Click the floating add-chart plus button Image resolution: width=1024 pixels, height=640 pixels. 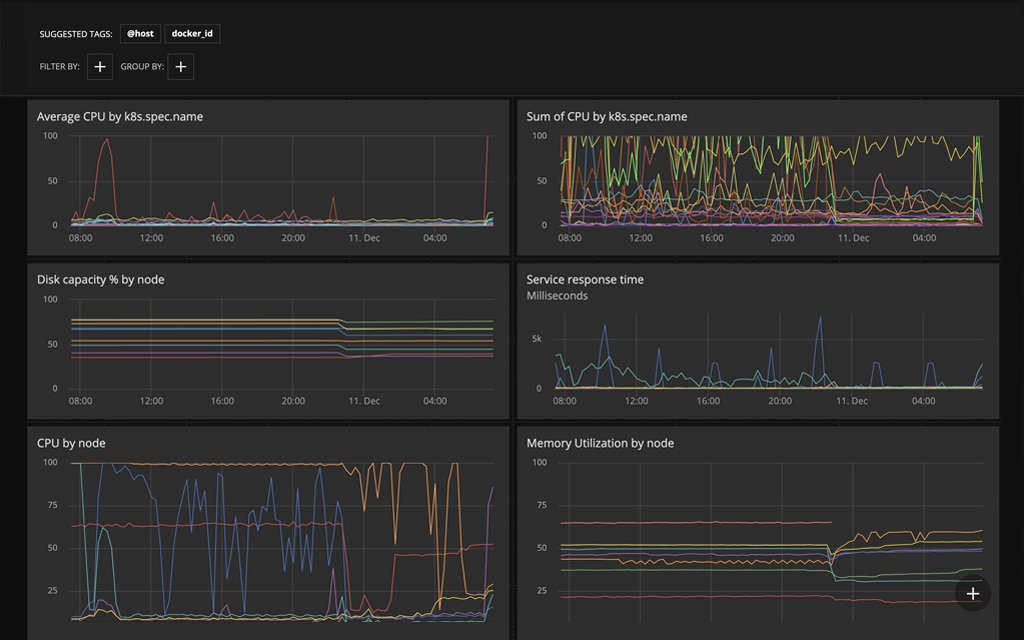(973, 594)
